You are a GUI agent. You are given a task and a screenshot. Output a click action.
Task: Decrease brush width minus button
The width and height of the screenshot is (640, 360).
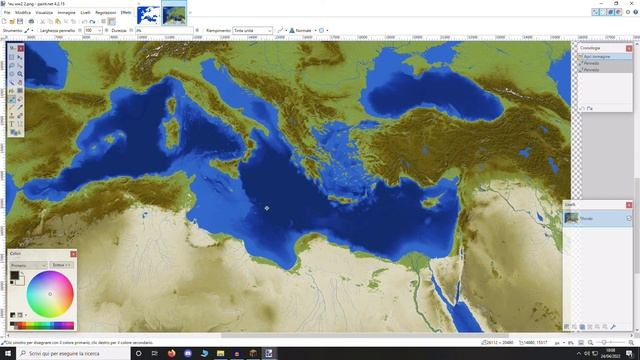pyautogui.click(x=80, y=31)
